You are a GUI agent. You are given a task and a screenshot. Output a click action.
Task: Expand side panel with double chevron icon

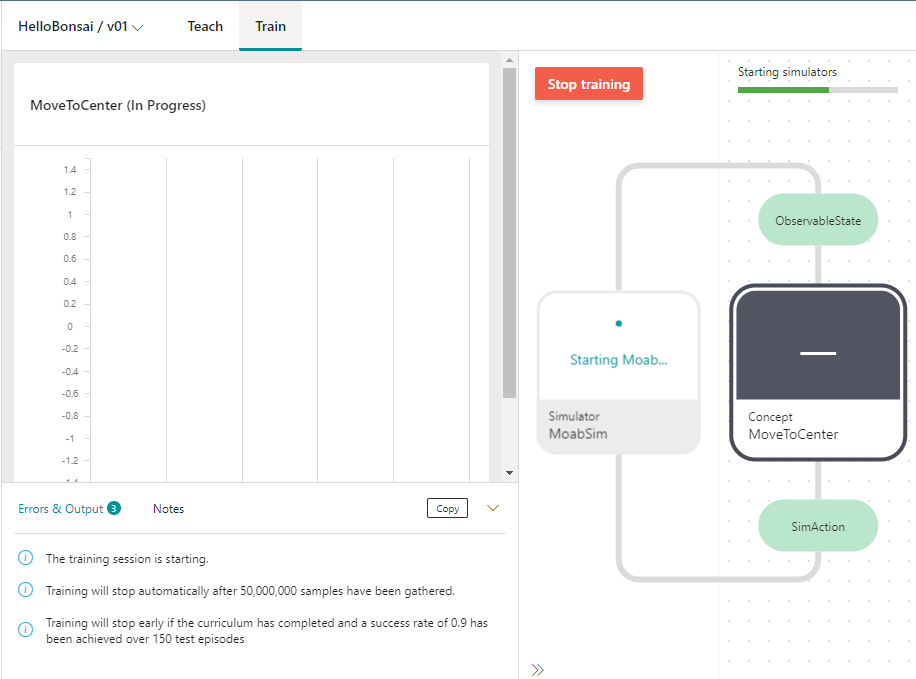(x=538, y=669)
